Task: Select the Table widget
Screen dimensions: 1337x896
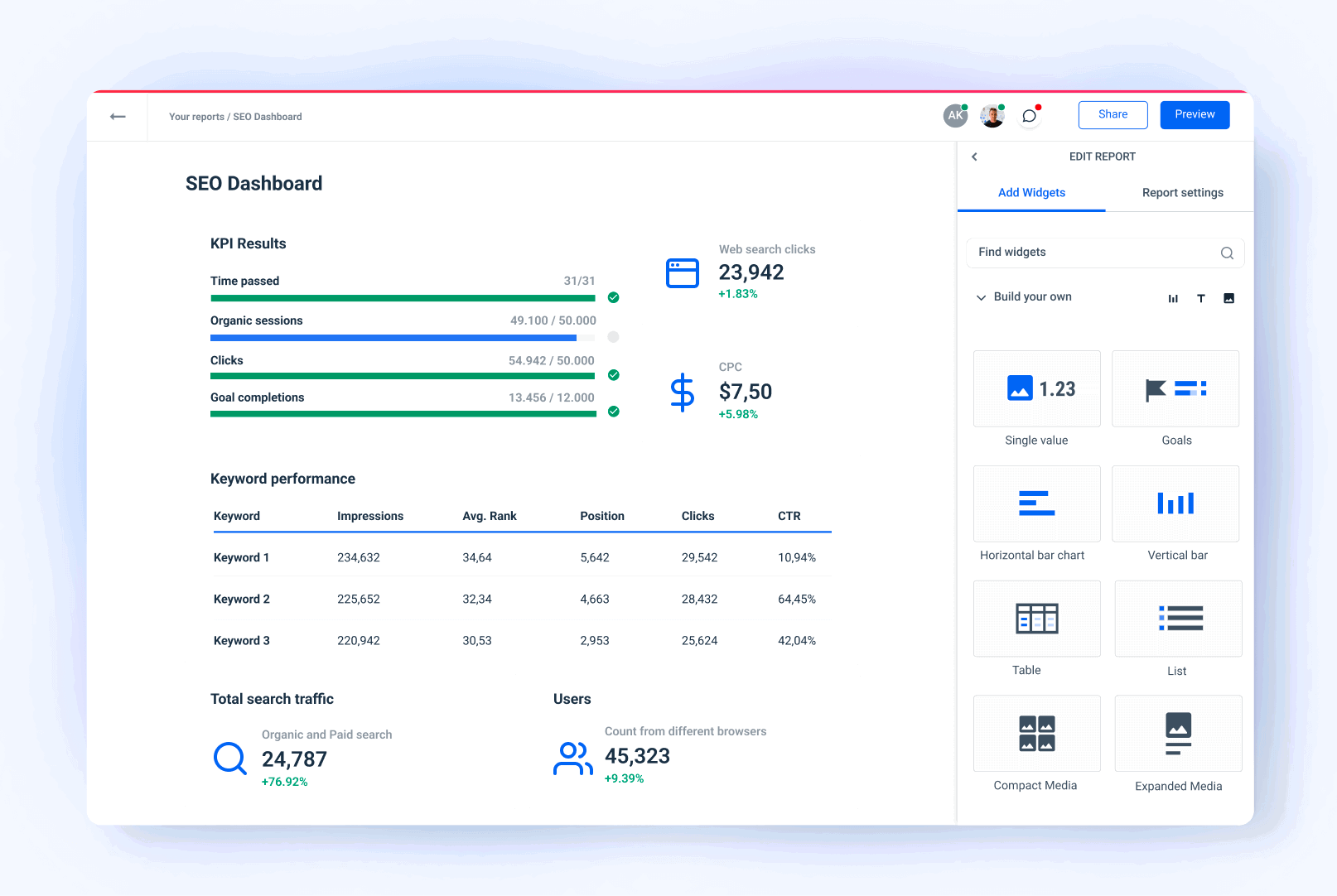Action: pos(1036,619)
